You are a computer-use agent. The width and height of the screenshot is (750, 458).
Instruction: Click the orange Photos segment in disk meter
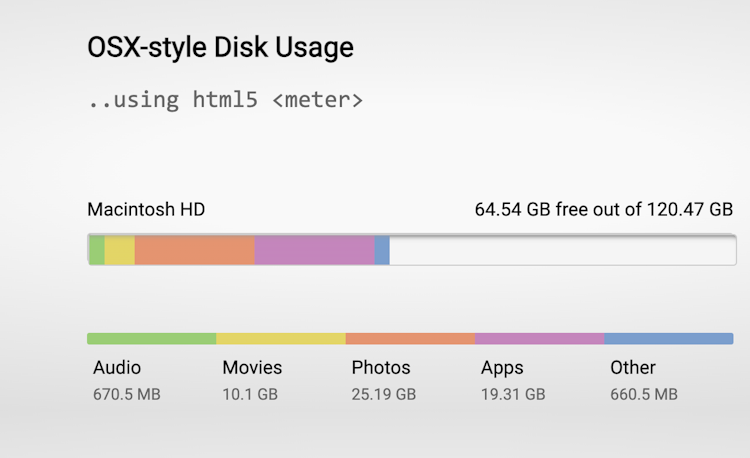[195, 250]
